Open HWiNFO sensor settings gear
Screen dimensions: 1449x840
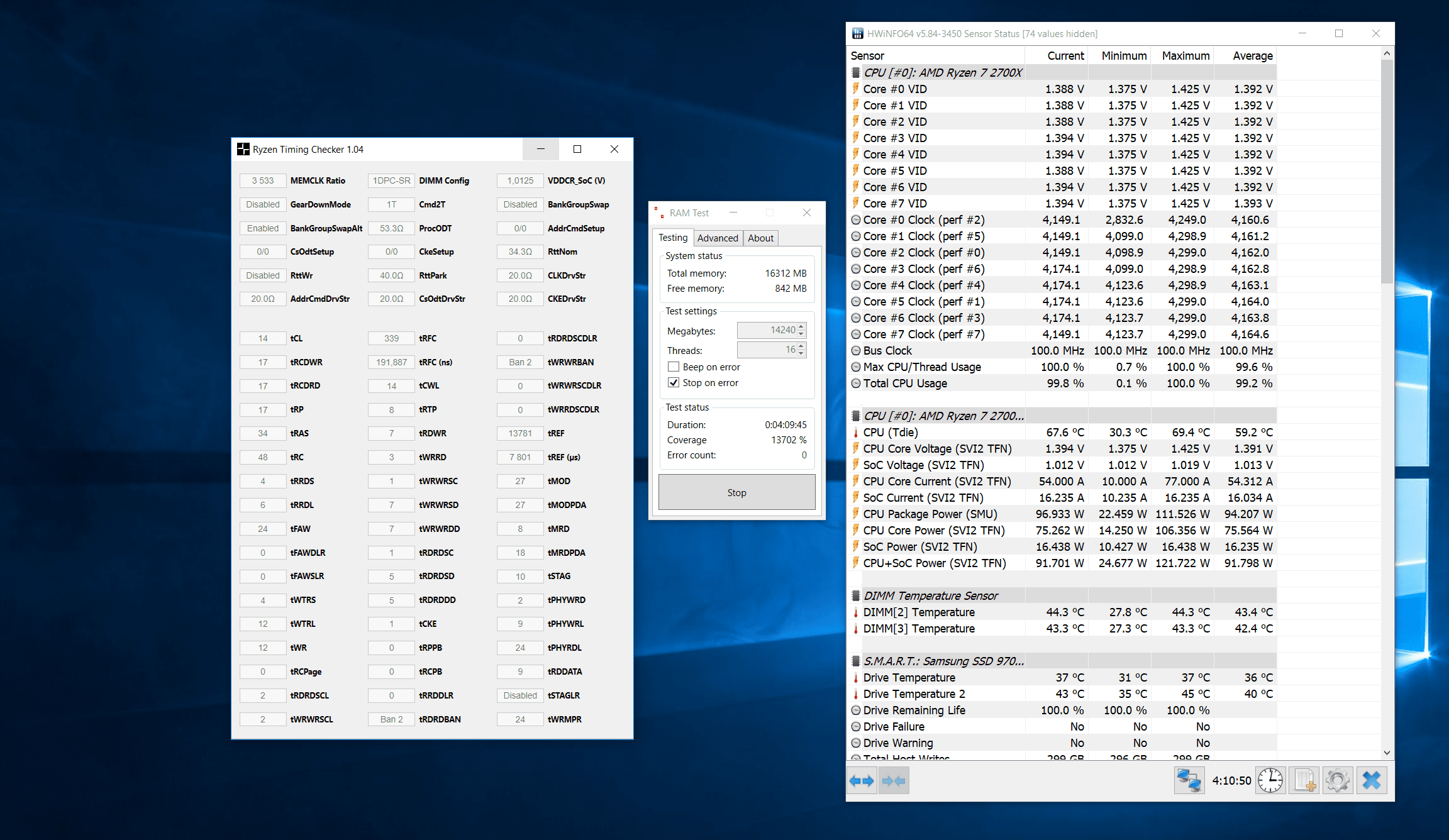(1338, 781)
